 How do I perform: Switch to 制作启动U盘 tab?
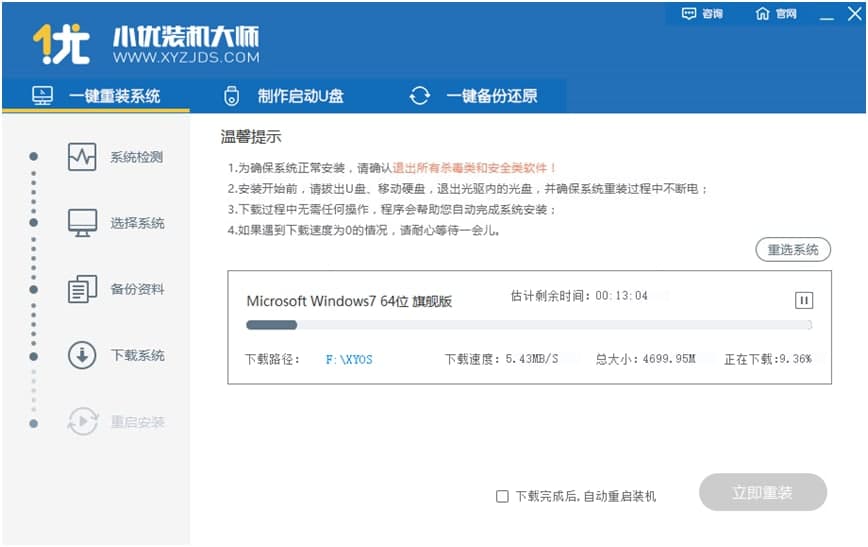coord(284,96)
